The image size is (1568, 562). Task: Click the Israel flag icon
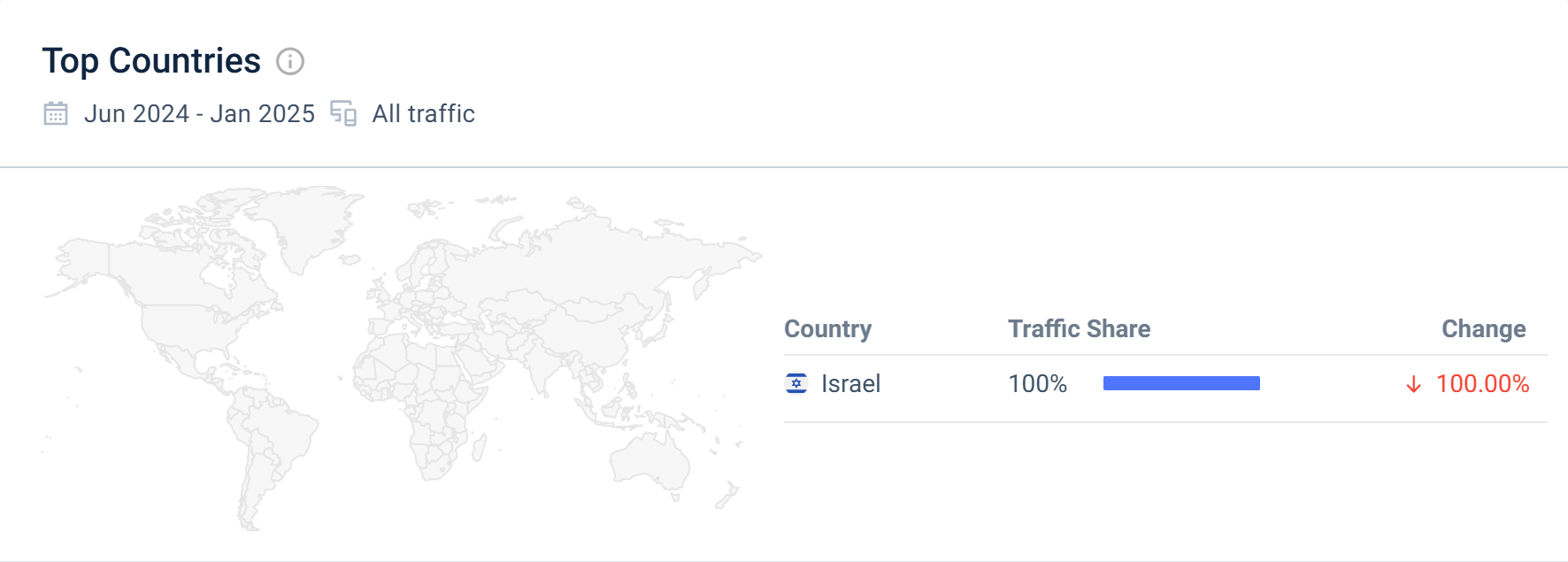[797, 383]
